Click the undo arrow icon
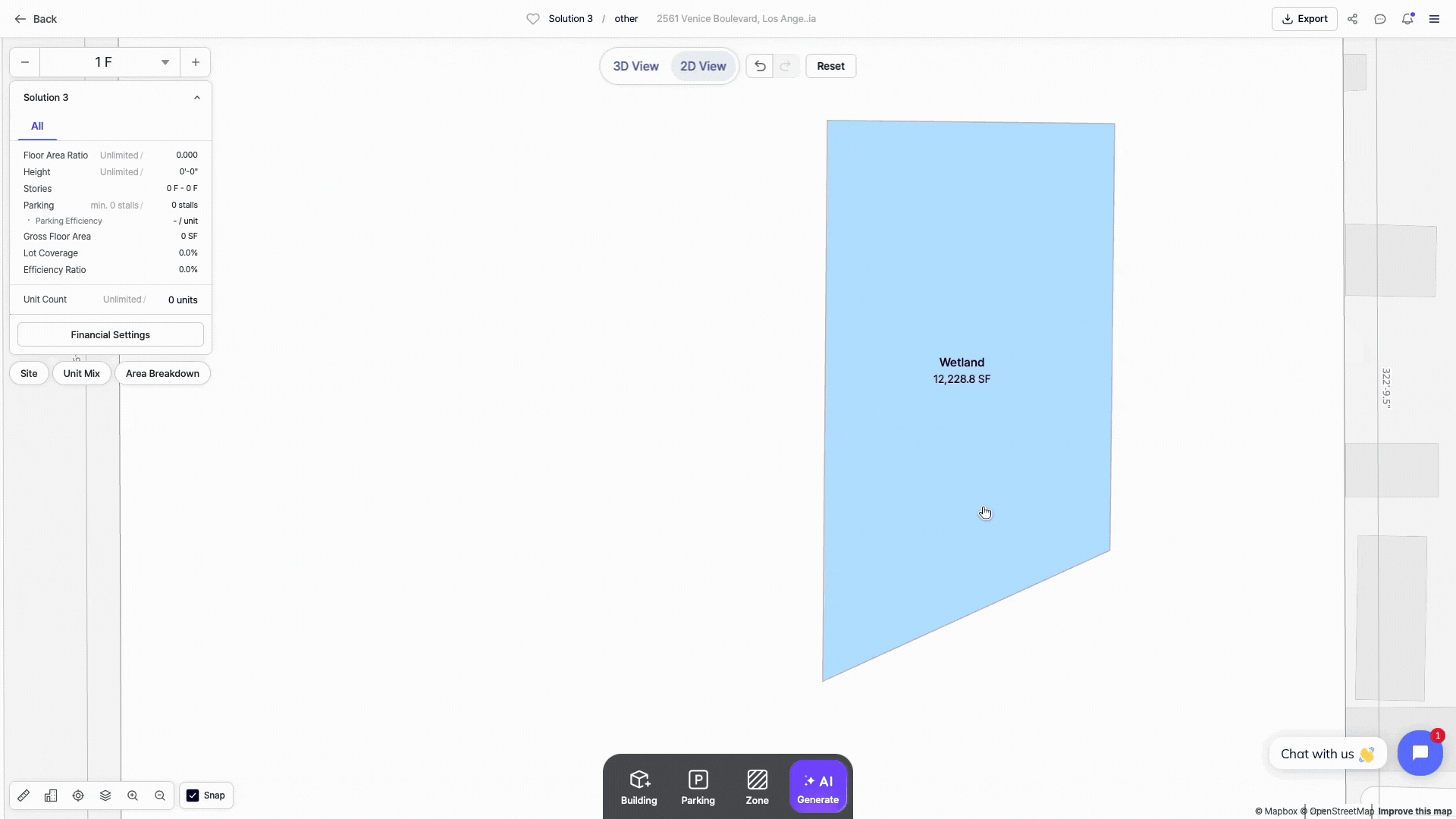 (x=760, y=66)
